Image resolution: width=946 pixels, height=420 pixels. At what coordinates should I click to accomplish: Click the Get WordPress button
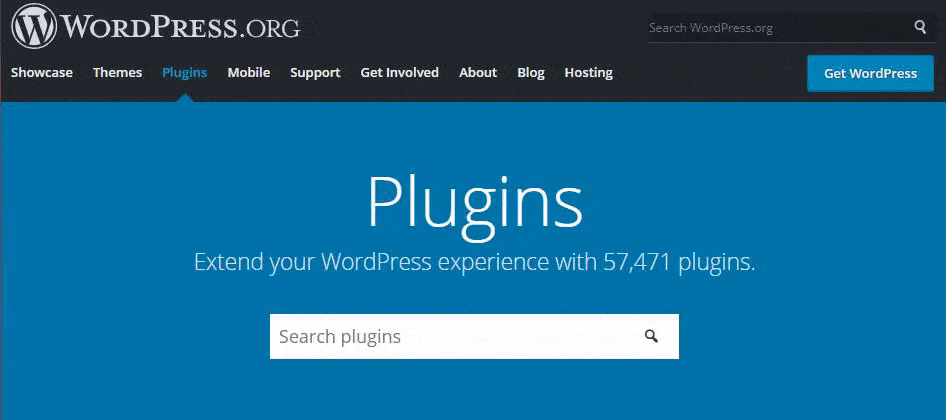tap(870, 74)
